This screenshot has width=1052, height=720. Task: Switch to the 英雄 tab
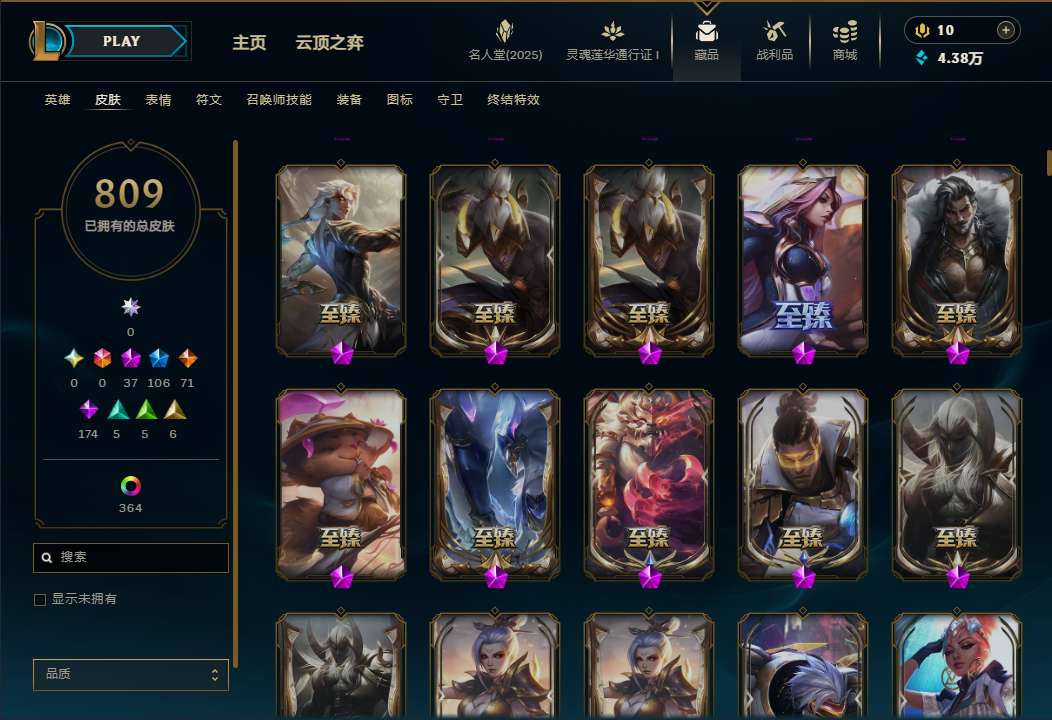(58, 100)
